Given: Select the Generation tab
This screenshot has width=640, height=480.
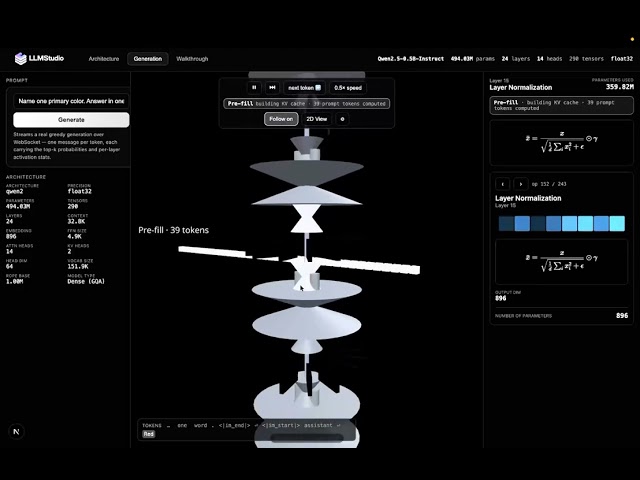Looking at the screenshot, I should (148, 59).
